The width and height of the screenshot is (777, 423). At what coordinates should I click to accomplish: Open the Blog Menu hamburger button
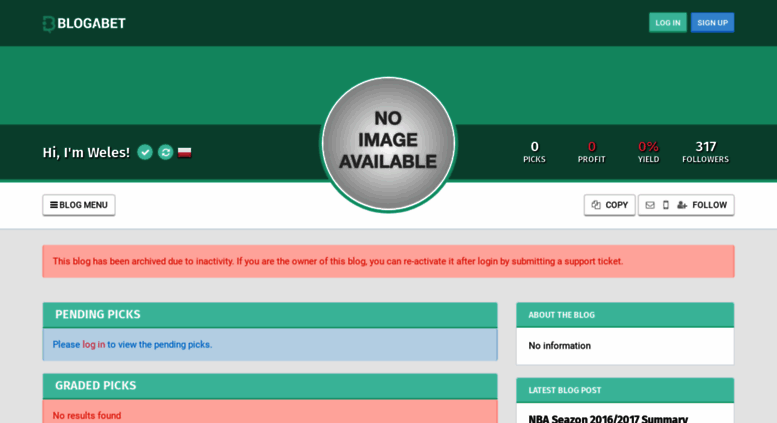coord(79,205)
